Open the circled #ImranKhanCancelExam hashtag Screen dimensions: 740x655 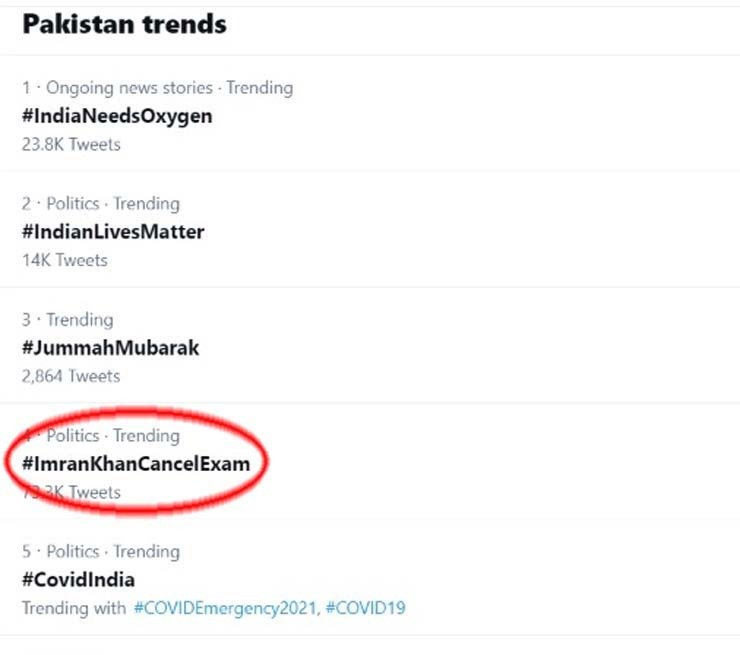click(x=135, y=464)
